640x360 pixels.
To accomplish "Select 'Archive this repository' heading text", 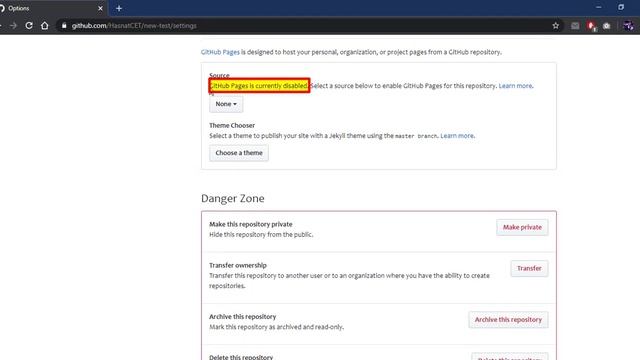I will (242, 317).
